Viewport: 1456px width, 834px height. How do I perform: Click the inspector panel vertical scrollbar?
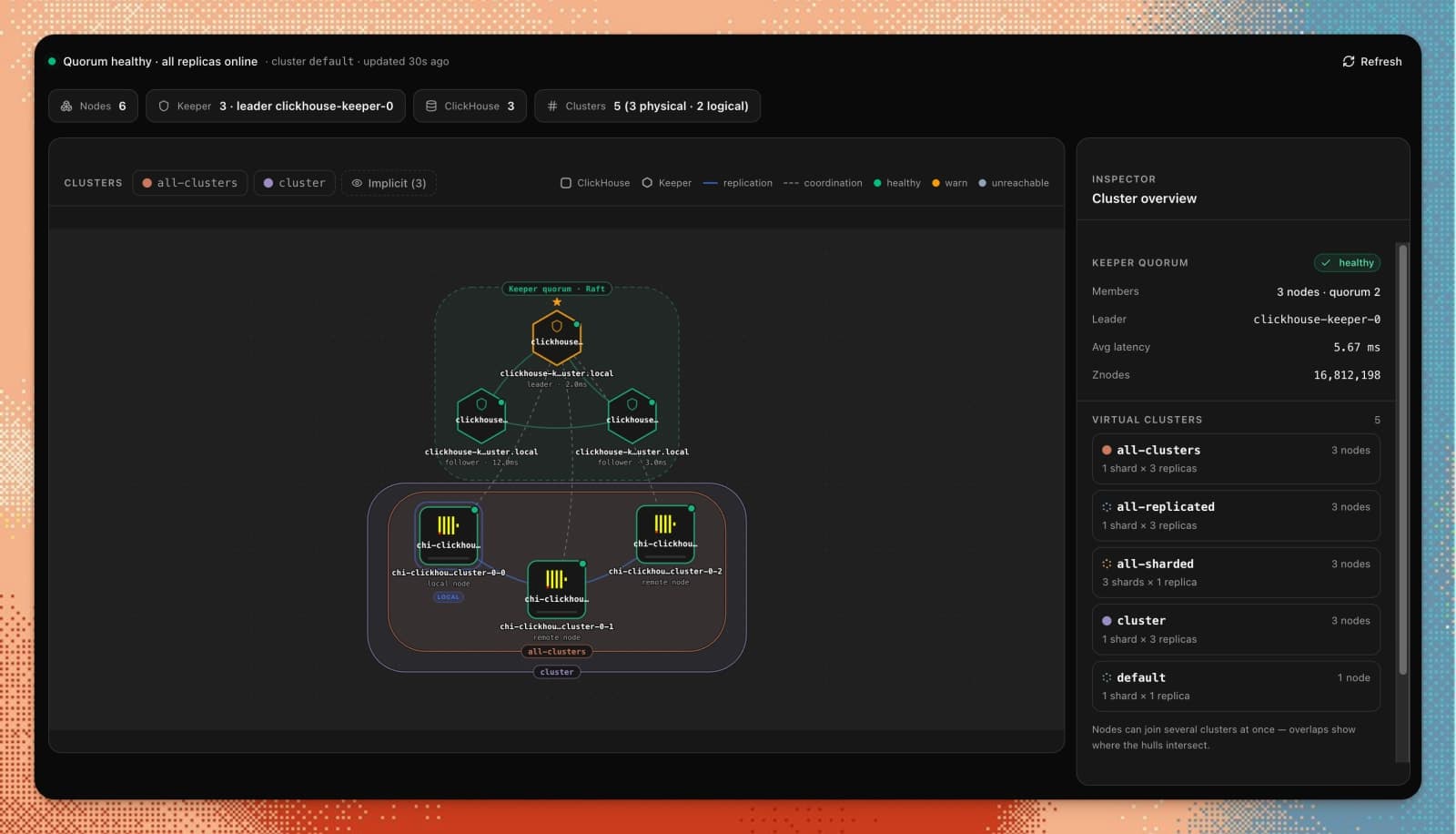[x=1402, y=459]
